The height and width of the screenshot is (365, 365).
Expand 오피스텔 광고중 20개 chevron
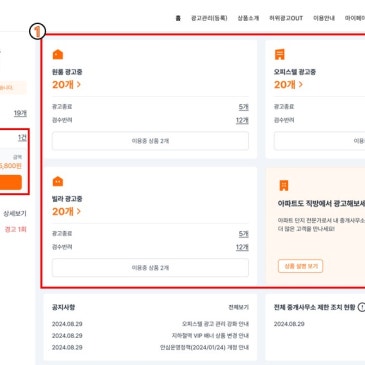click(x=301, y=85)
